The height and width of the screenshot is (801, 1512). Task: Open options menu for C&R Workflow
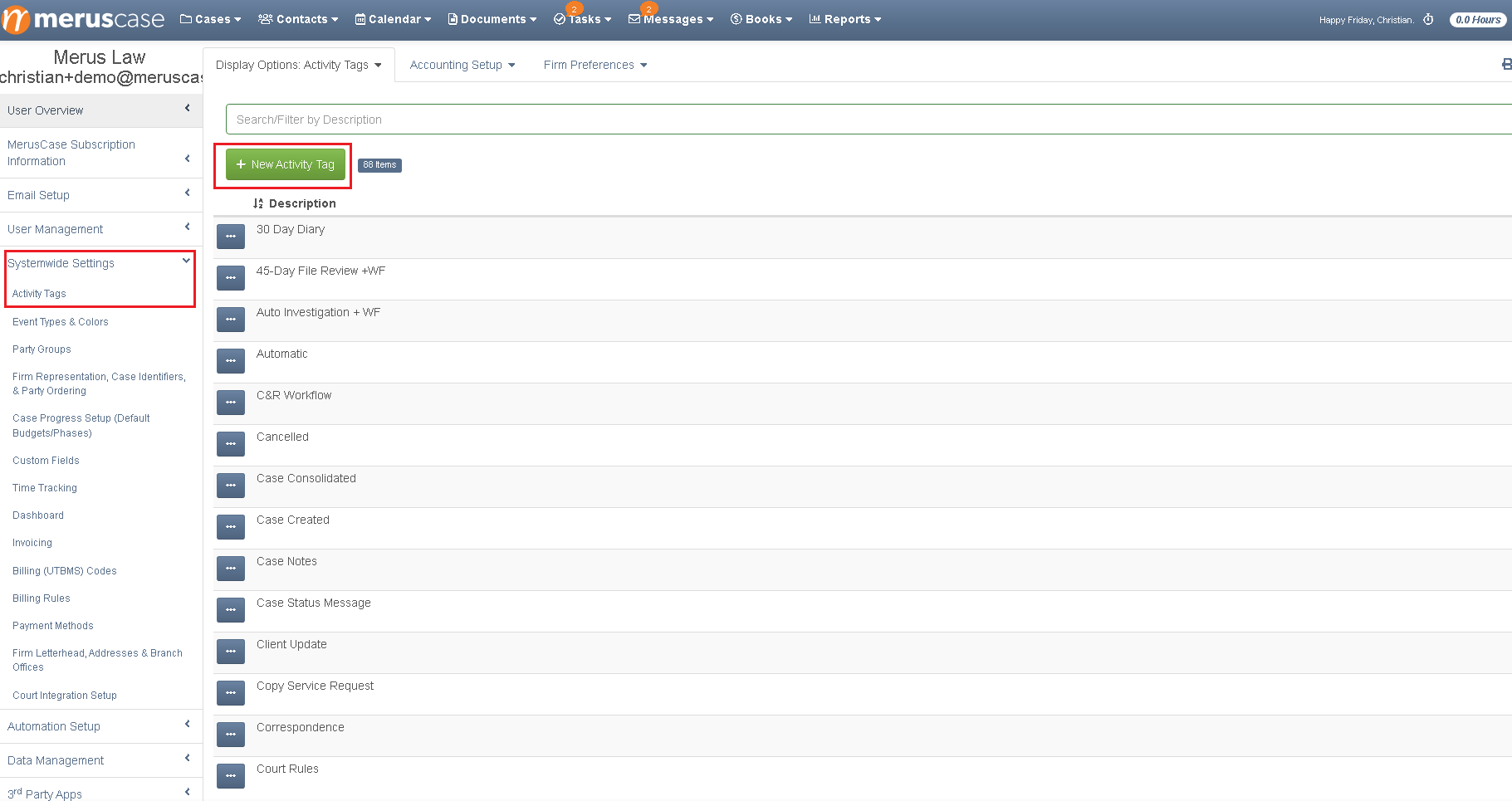[231, 403]
